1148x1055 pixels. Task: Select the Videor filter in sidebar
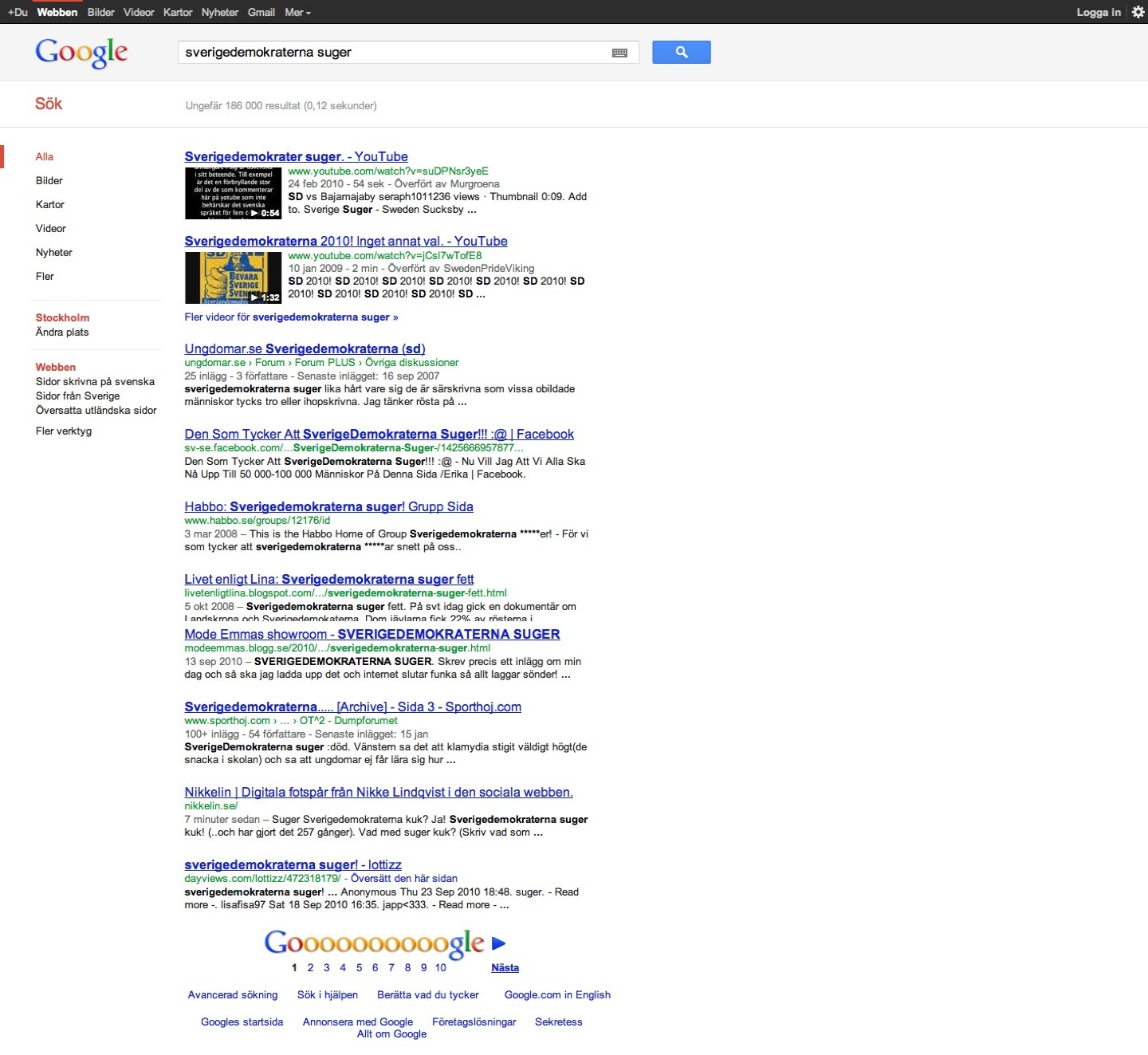[x=51, y=228]
